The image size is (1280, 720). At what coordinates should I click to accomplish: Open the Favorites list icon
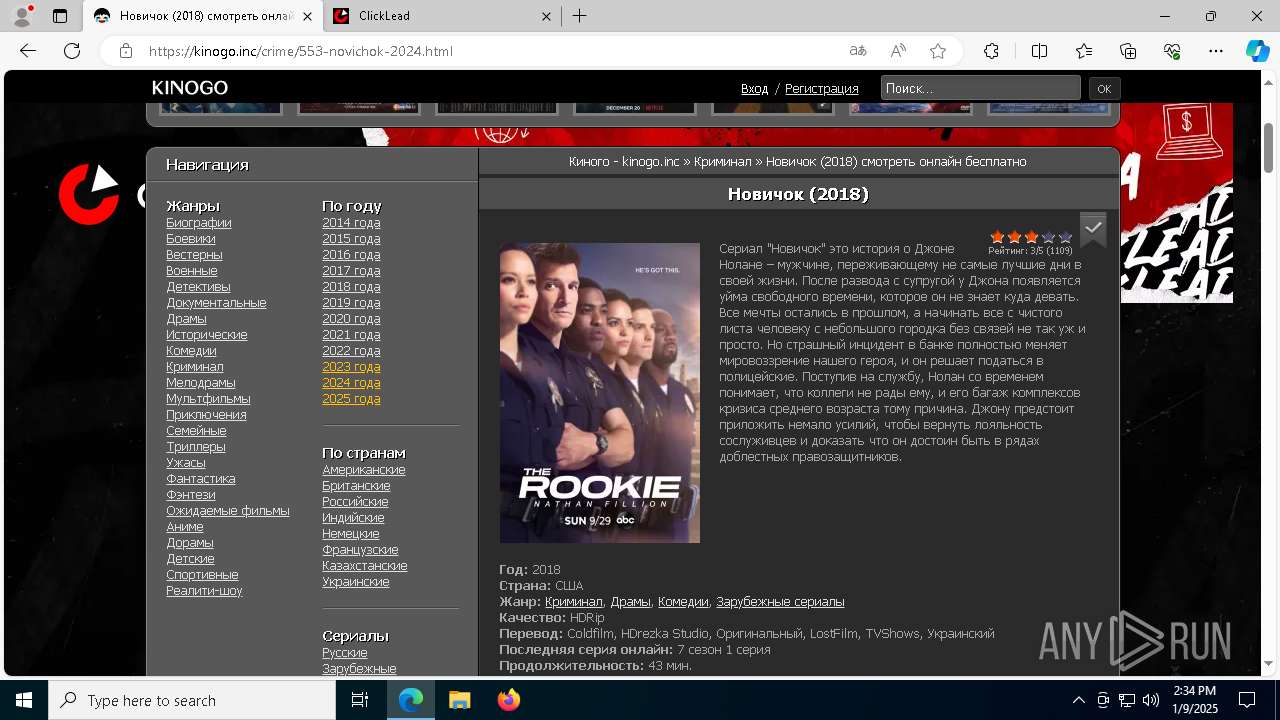(x=1084, y=51)
